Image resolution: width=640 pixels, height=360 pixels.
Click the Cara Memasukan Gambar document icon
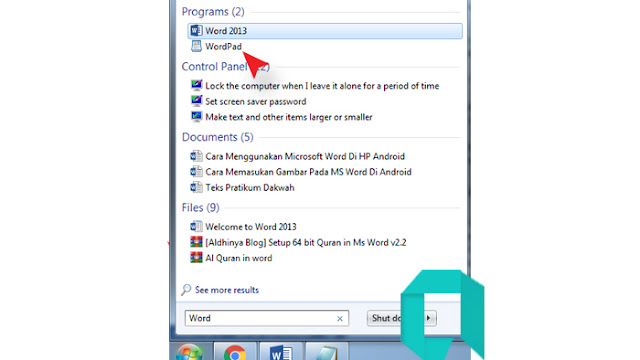[x=196, y=171]
